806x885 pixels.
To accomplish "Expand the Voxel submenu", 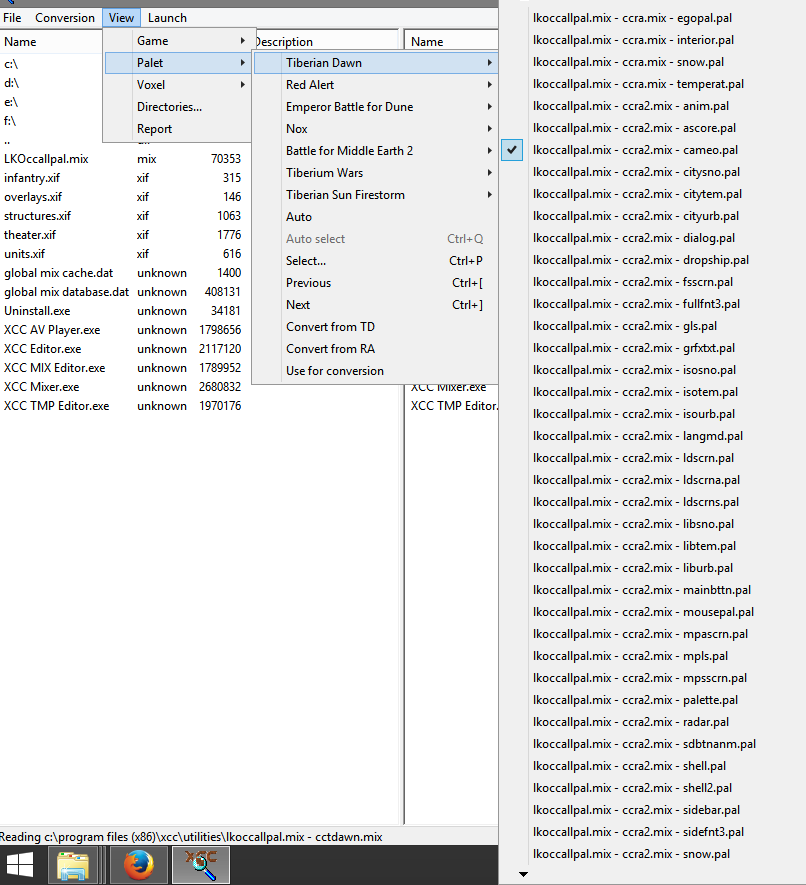I will point(178,85).
